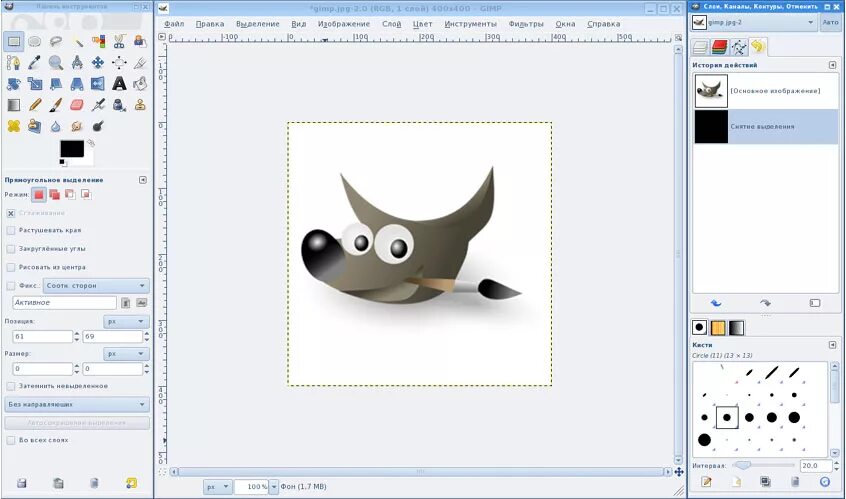
Task: Open История действий panel menu arrow
Action: click(x=832, y=65)
